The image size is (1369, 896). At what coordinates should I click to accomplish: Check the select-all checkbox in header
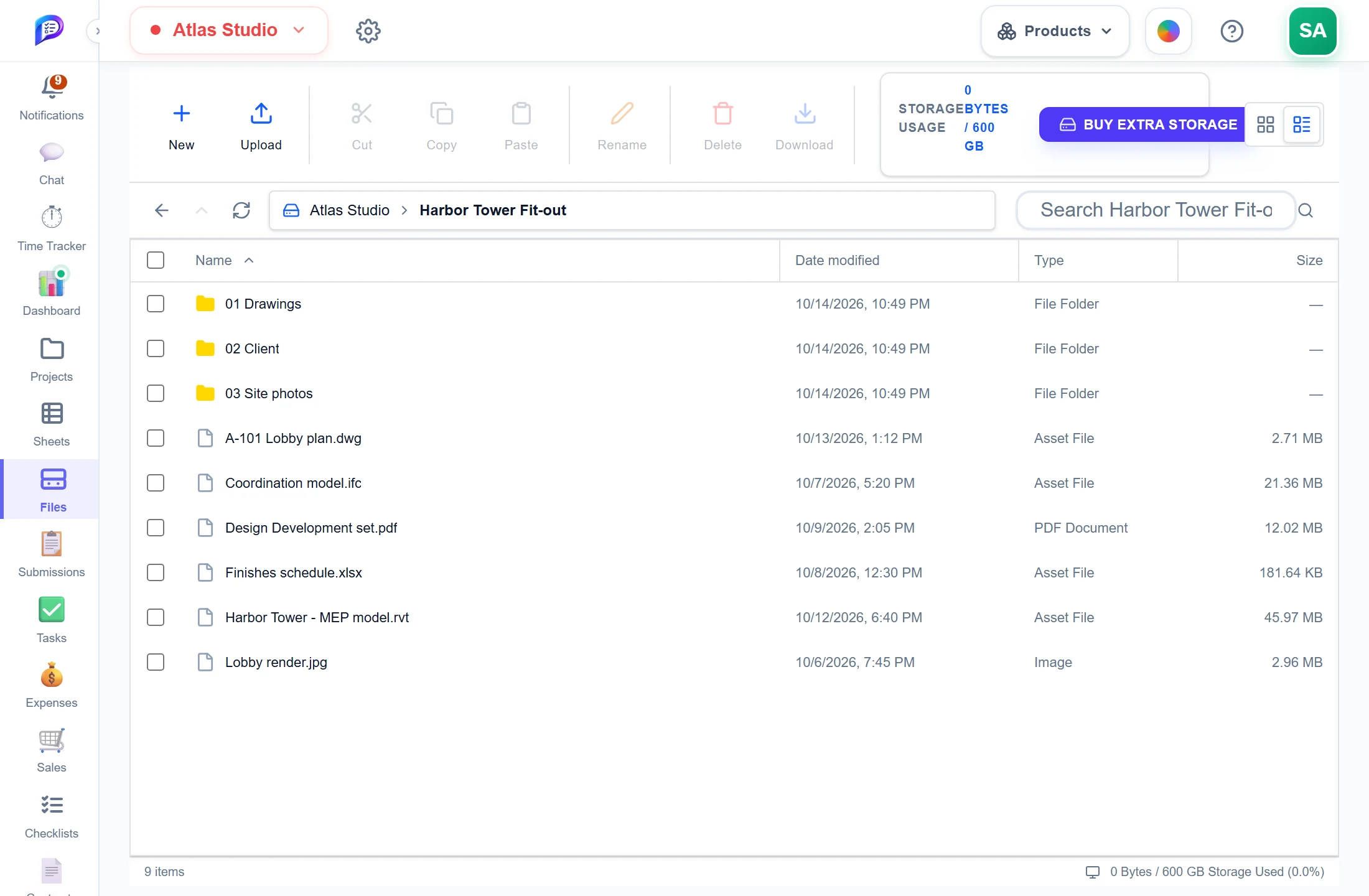pos(156,260)
